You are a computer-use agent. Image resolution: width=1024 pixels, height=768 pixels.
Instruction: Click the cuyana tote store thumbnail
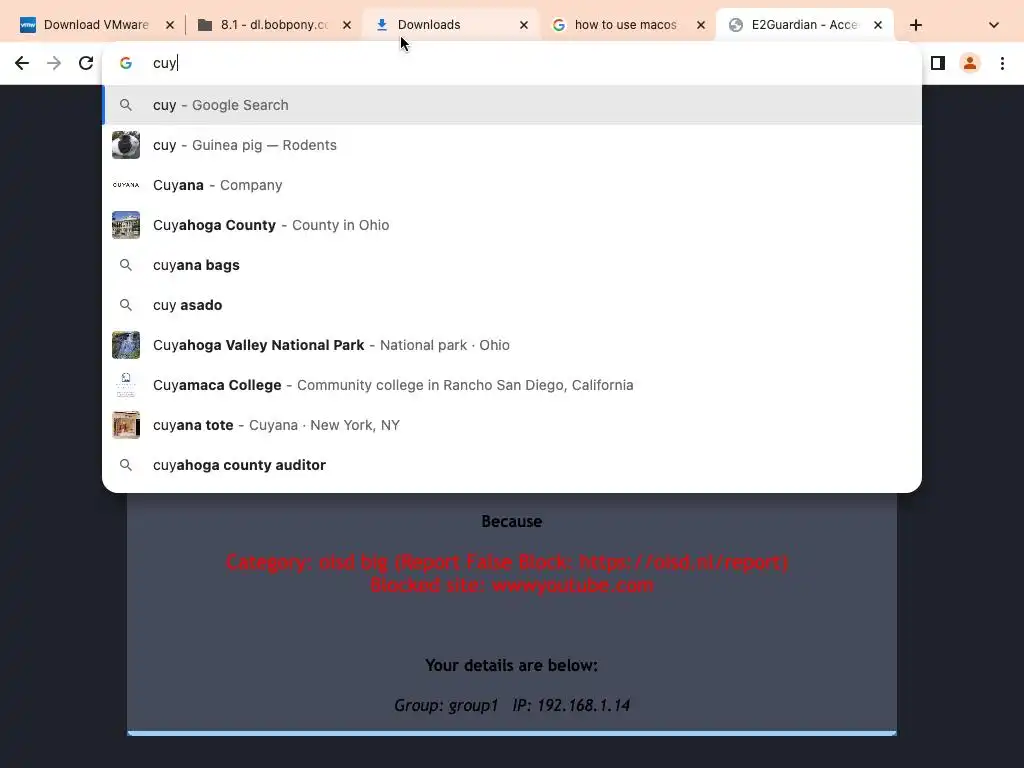[x=126, y=425]
